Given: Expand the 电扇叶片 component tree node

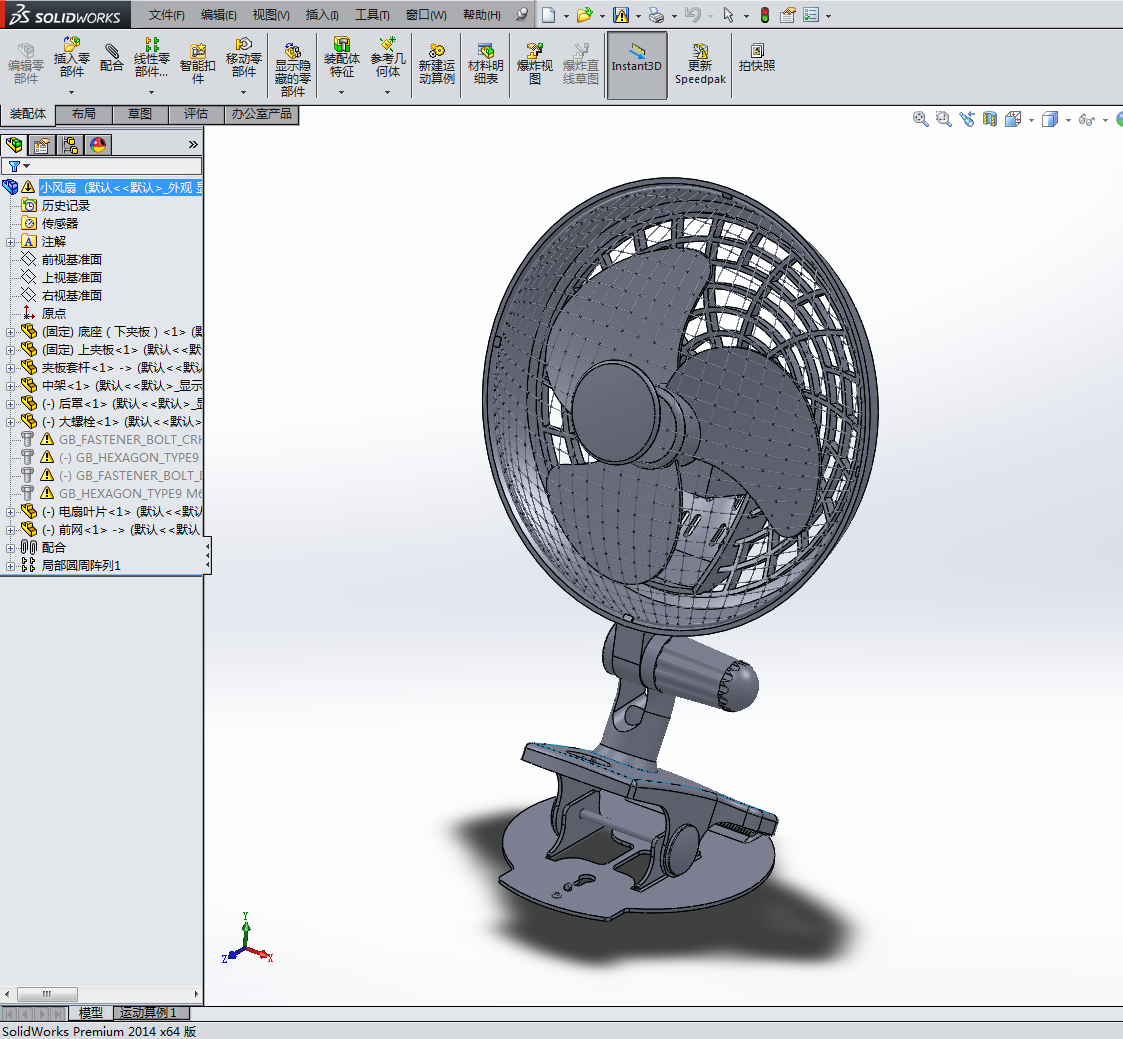Looking at the screenshot, I should (x=10, y=512).
